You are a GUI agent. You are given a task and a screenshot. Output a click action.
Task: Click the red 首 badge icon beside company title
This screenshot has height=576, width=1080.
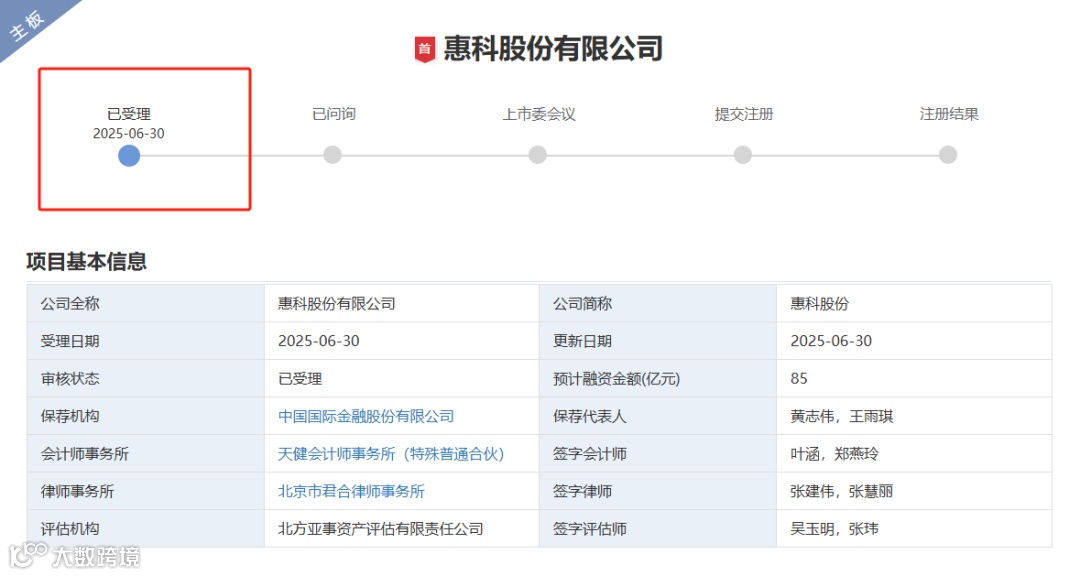pos(424,50)
